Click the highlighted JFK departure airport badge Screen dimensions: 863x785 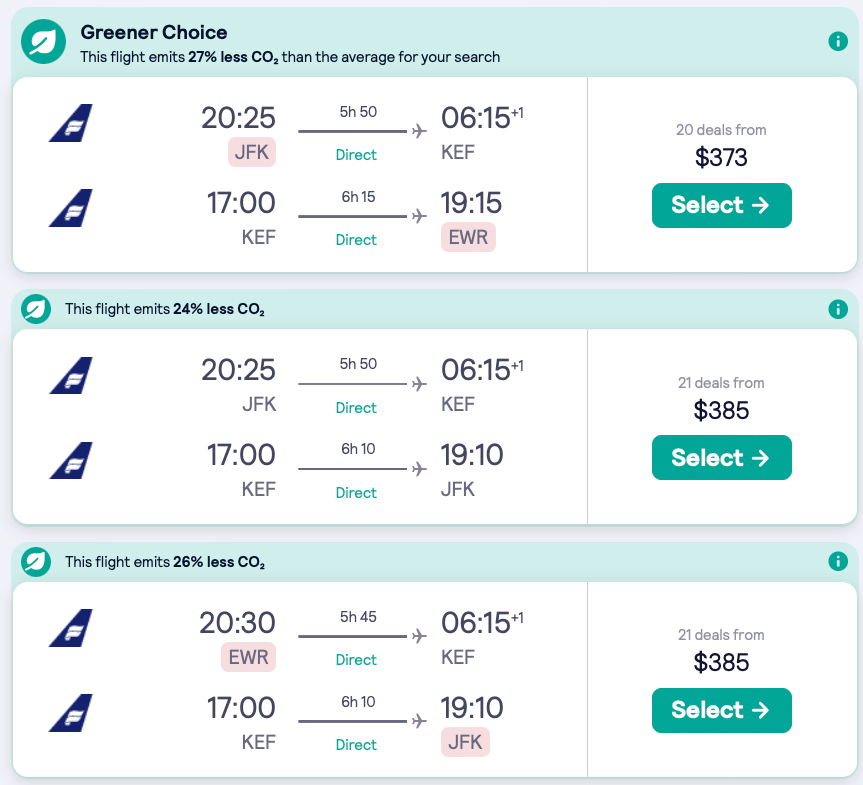click(251, 152)
